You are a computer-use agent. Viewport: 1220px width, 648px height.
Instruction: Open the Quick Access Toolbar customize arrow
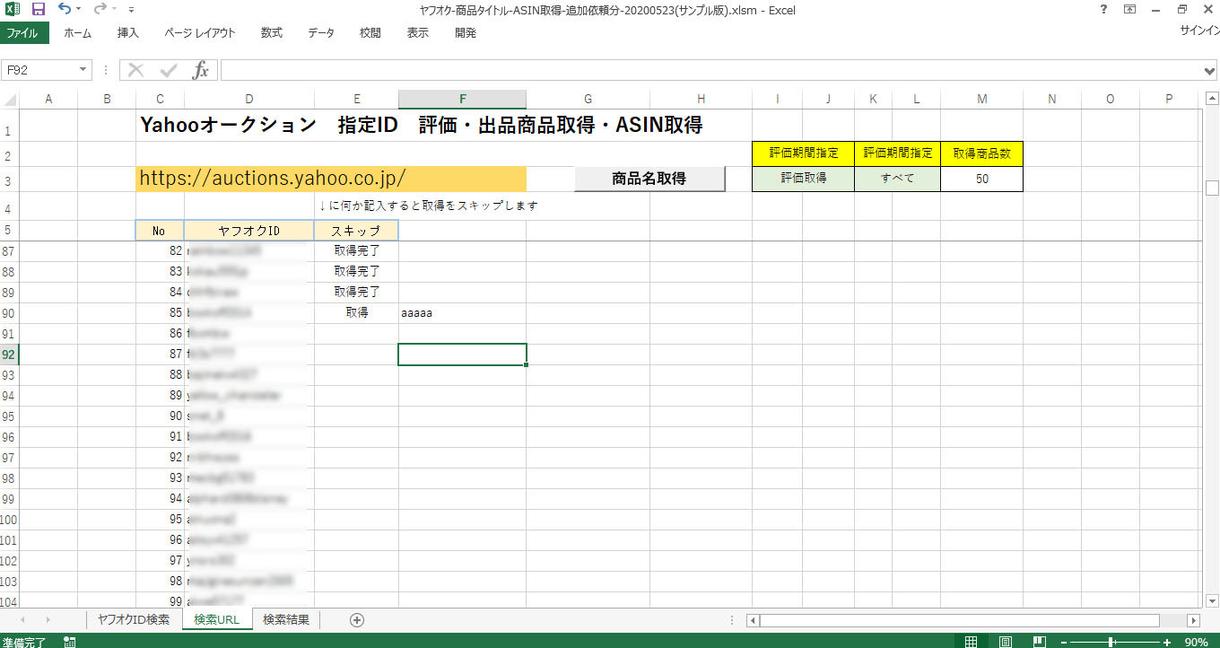pos(131,10)
